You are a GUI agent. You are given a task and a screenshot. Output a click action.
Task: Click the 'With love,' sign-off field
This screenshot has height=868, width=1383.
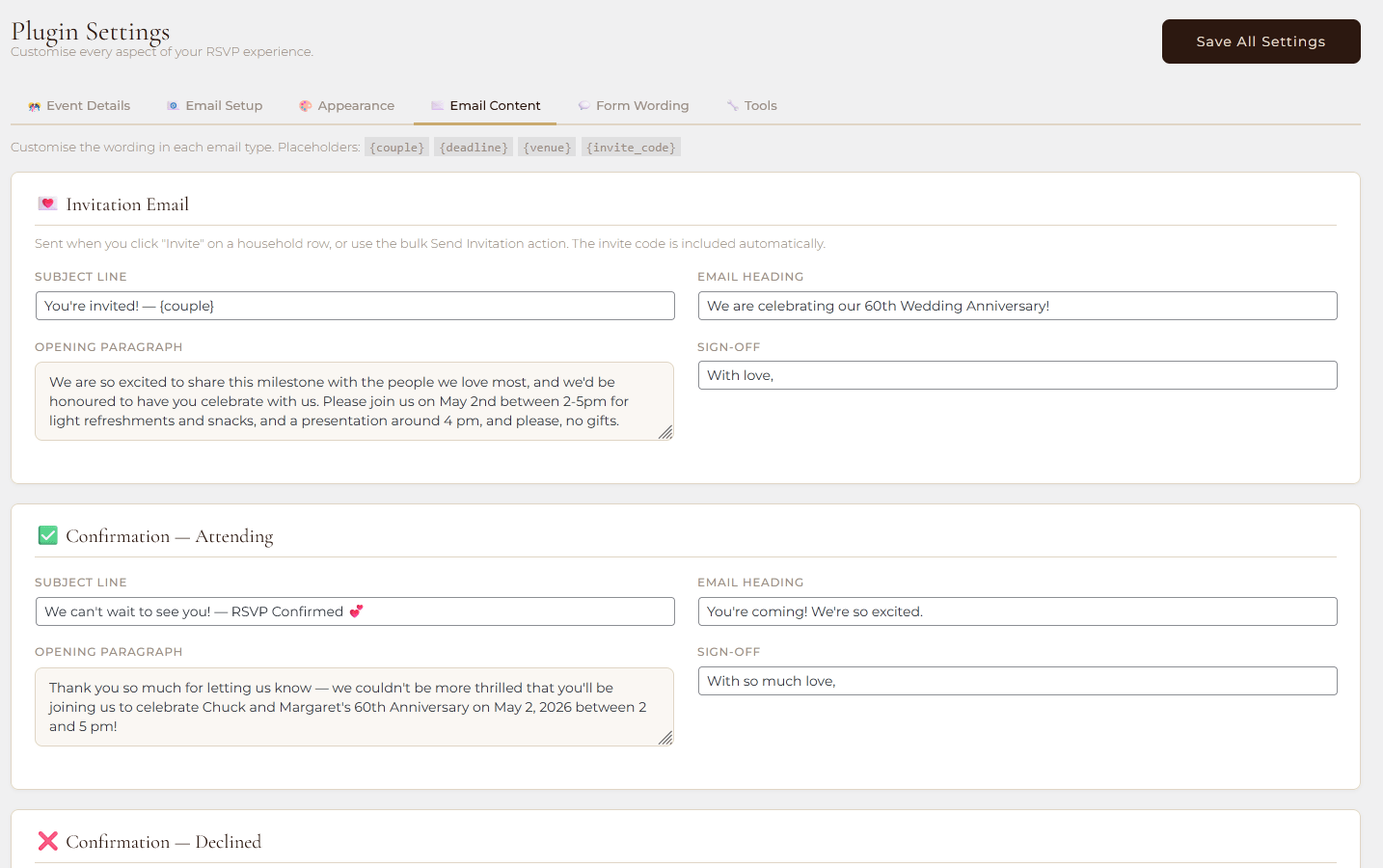pos(1017,375)
